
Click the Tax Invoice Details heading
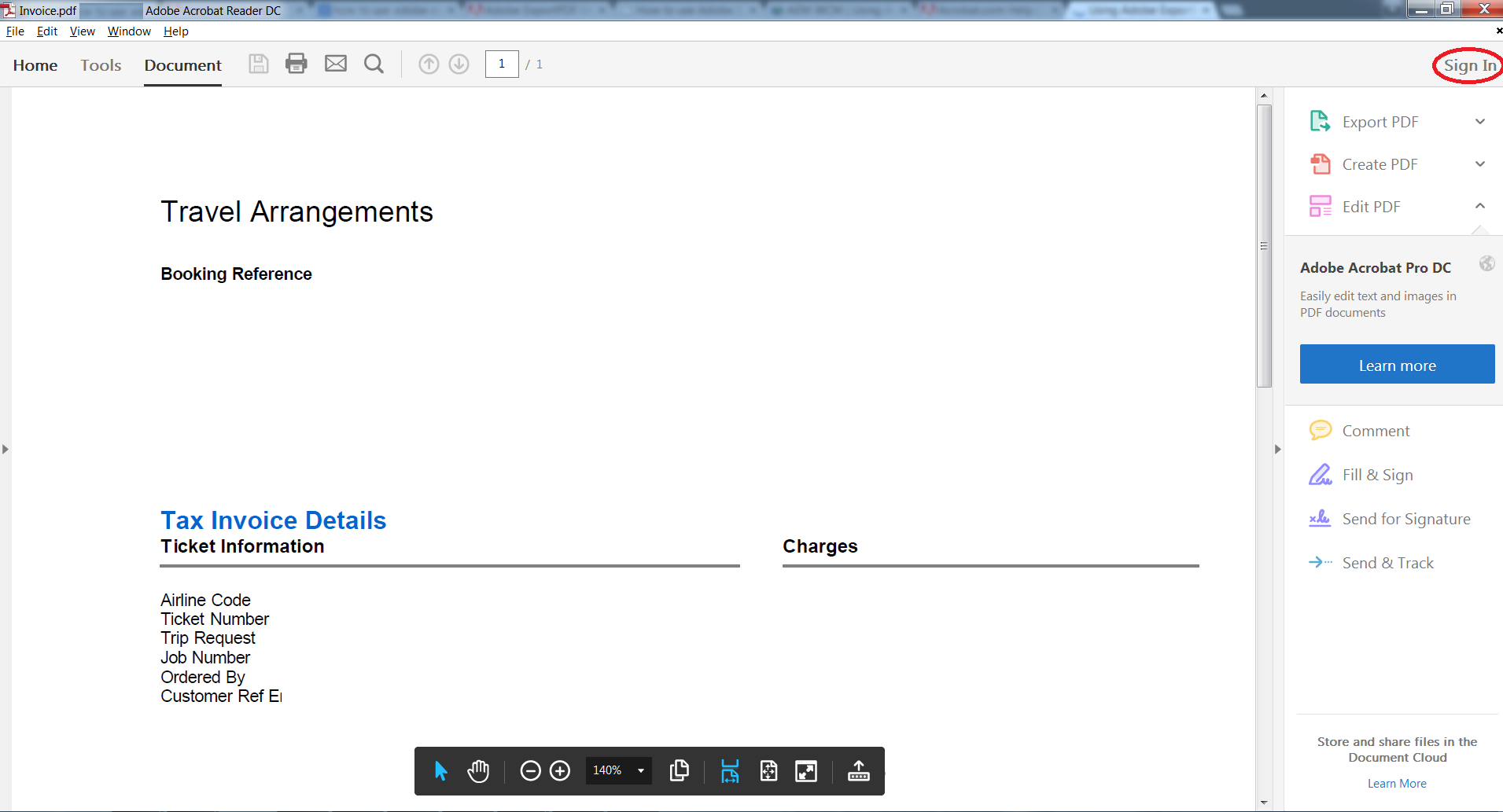click(273, 520)
